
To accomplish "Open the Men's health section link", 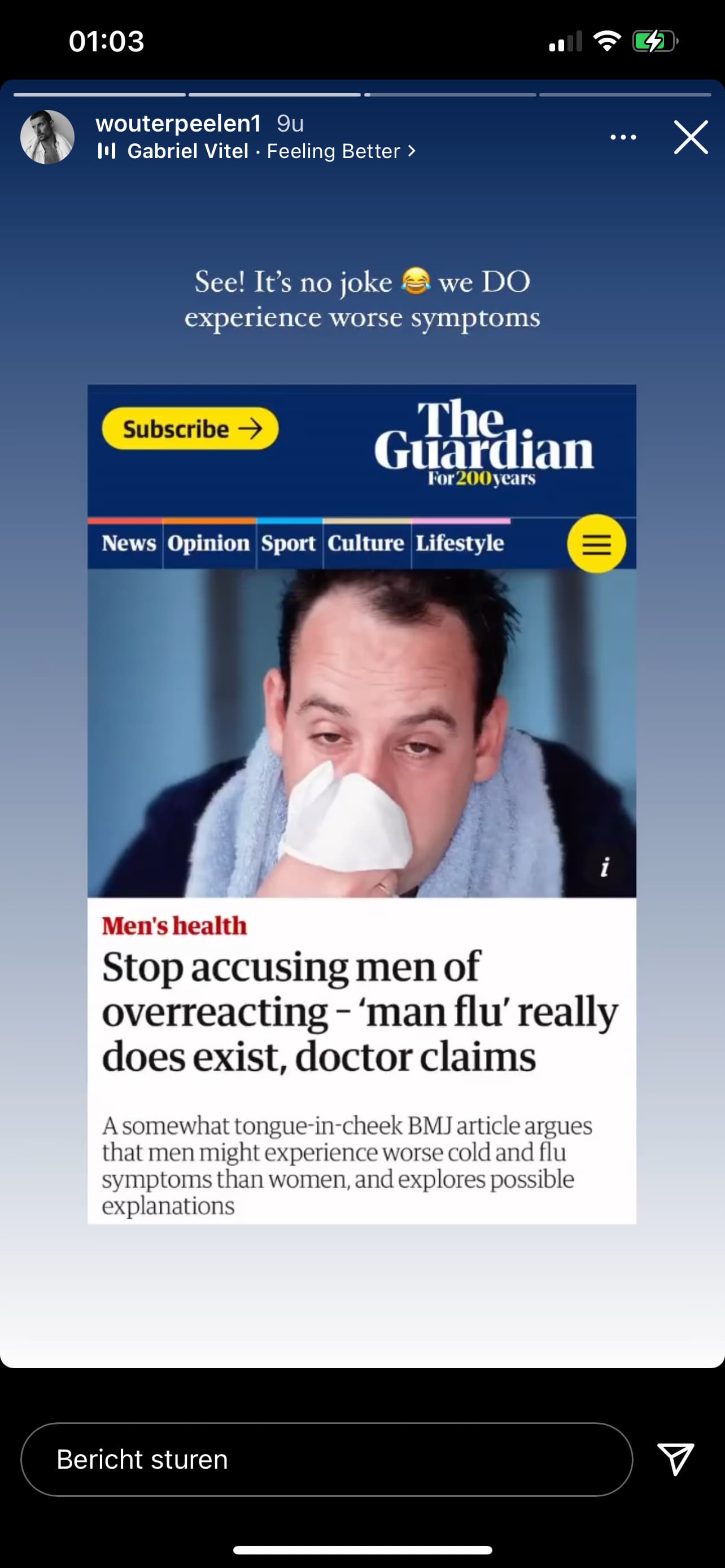I will click(174, 926).
